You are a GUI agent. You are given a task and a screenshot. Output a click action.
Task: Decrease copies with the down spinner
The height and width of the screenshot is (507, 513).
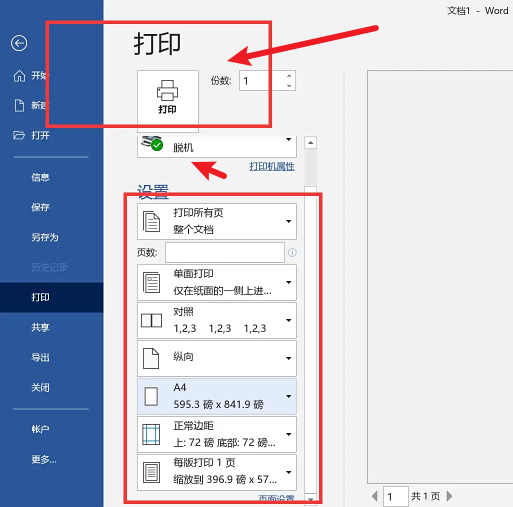tap(289, 86)
